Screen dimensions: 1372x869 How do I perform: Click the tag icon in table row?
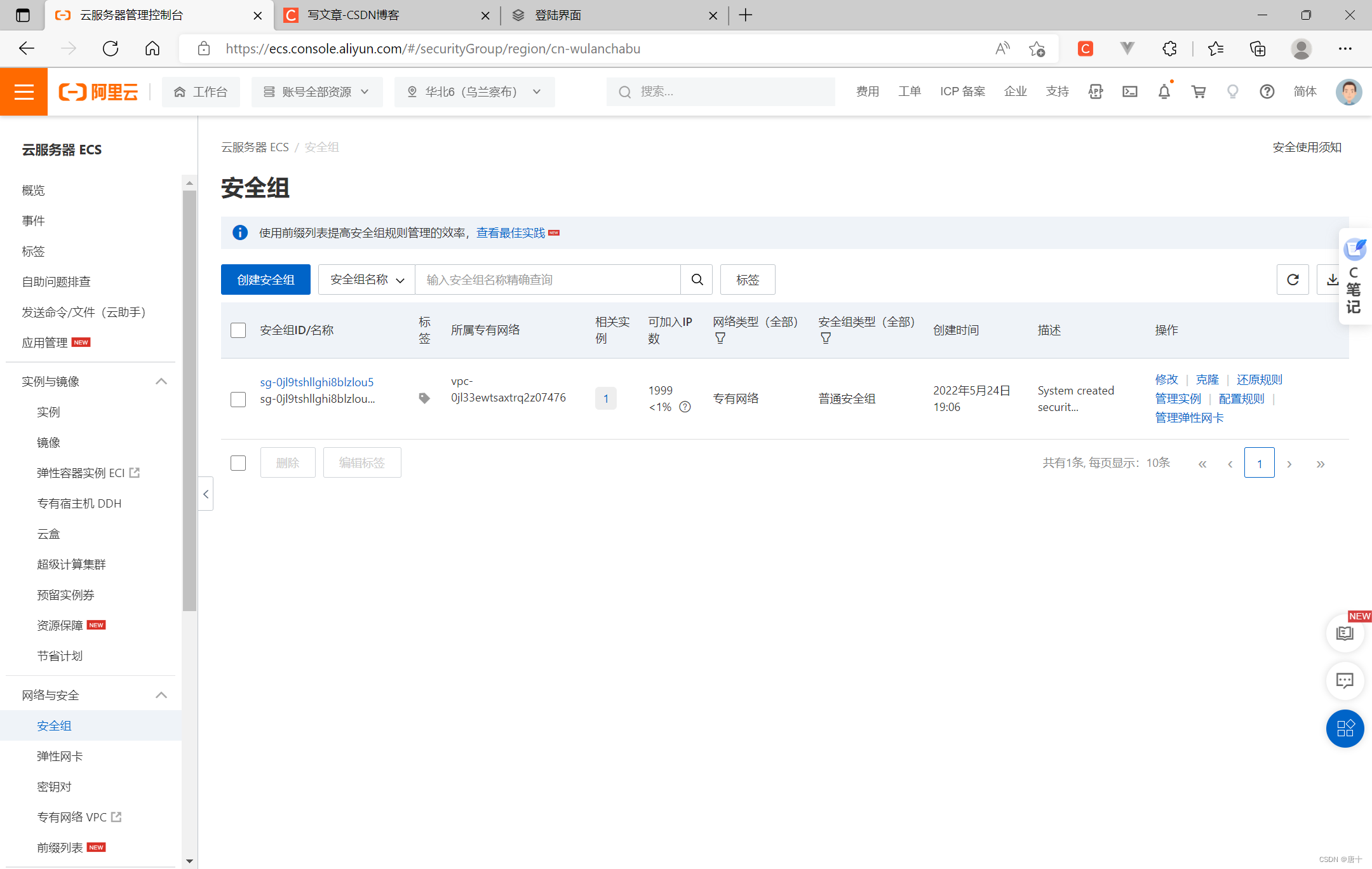click(424, 398)
